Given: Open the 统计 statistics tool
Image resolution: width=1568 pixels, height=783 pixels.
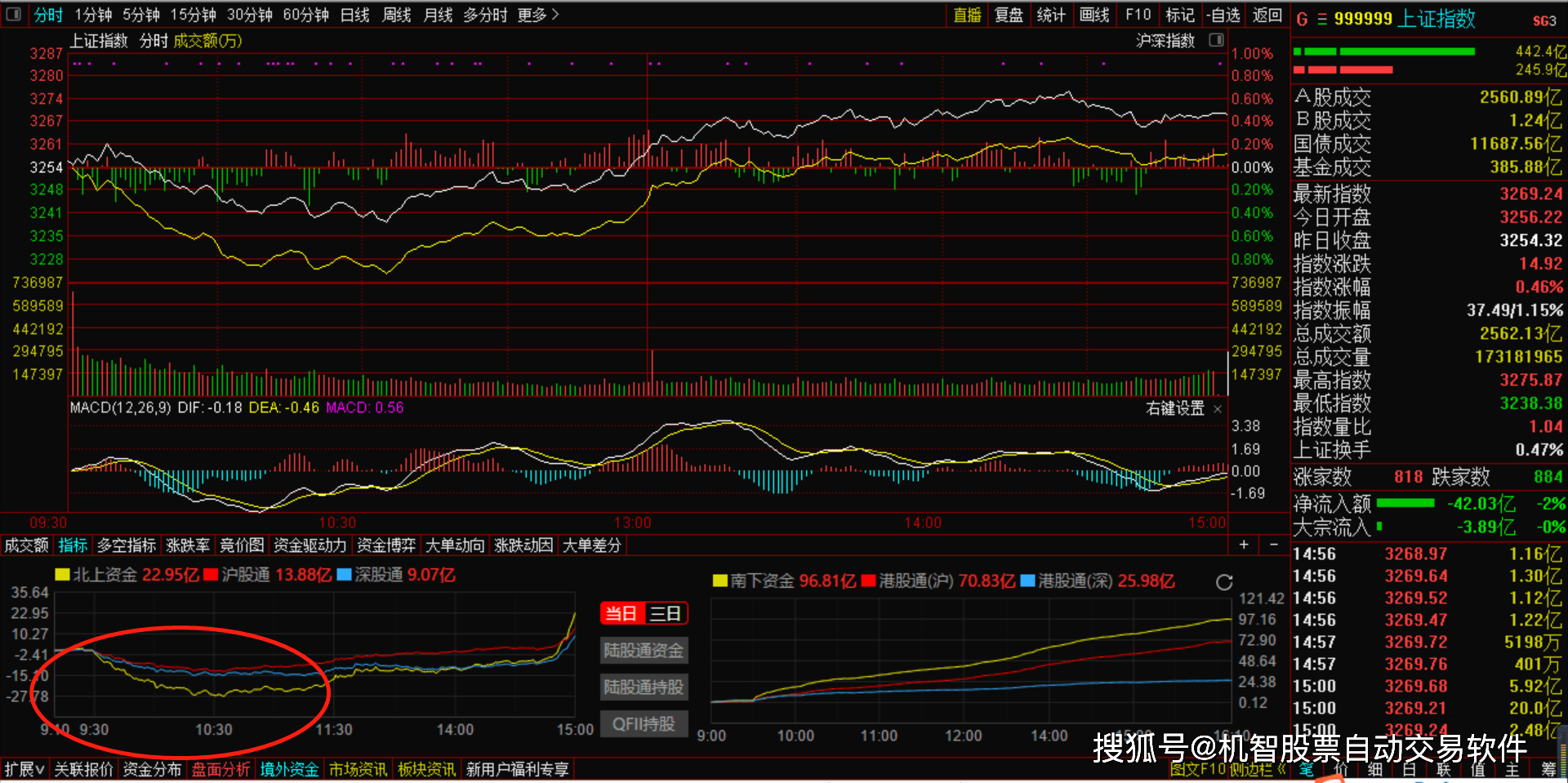Looking at the screenshot, I should (x=1052, y=15).
